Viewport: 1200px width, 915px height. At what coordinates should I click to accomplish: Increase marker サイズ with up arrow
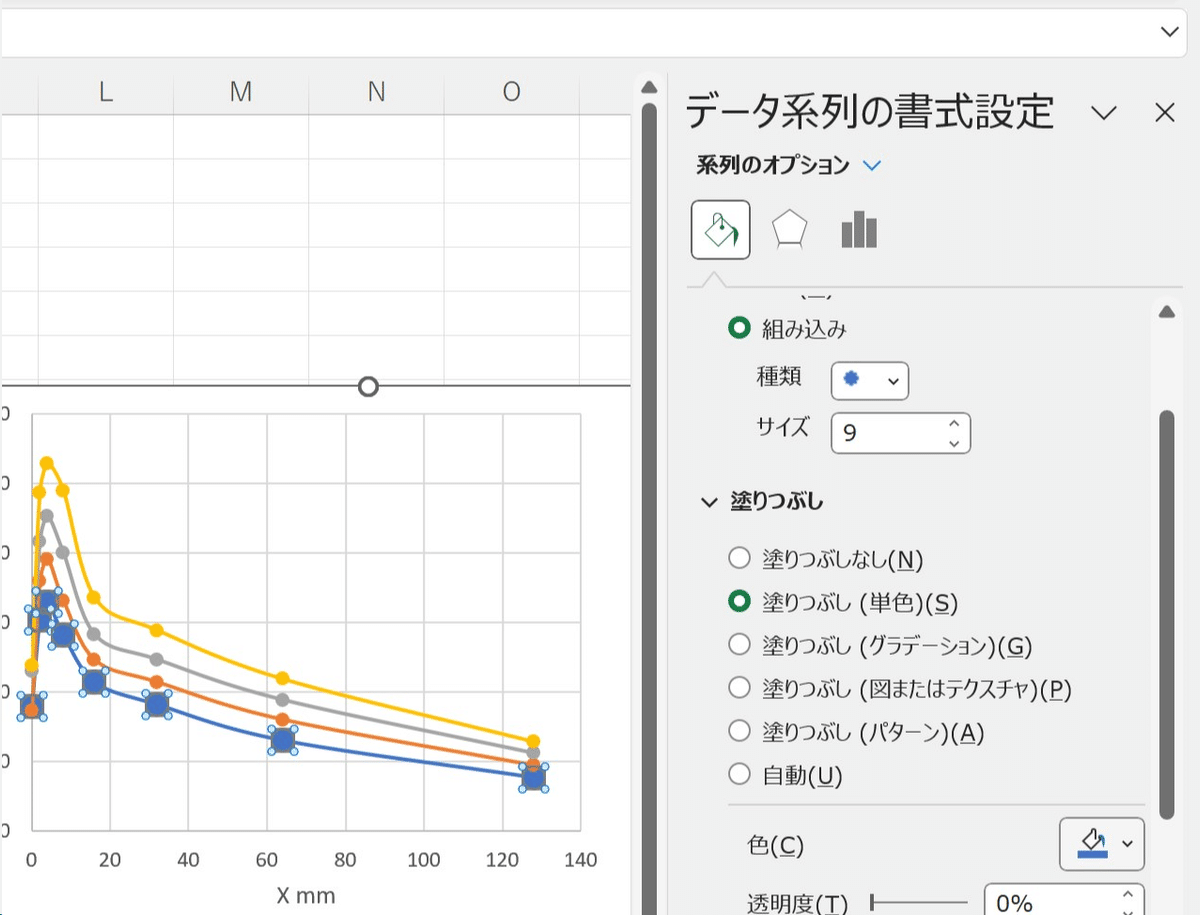954,423
